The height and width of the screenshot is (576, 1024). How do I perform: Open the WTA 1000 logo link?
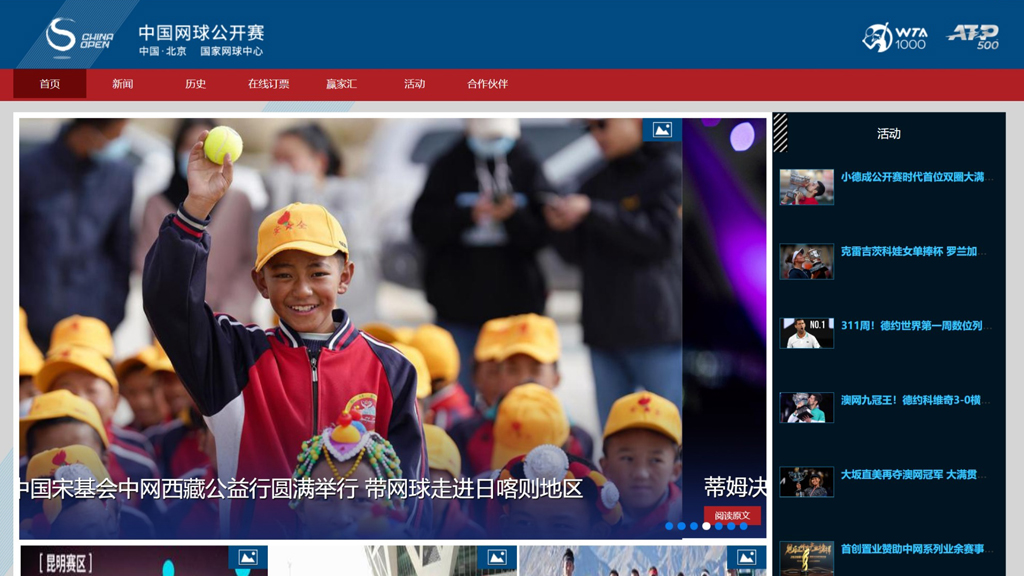[x=894, y=37]
